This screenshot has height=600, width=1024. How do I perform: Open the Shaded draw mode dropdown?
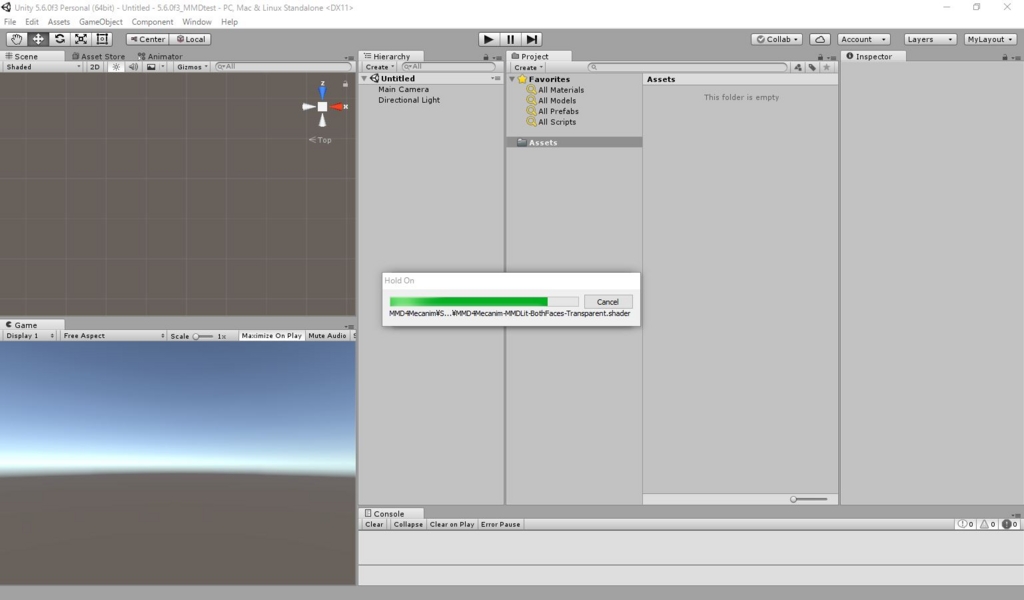click(43, 67)
